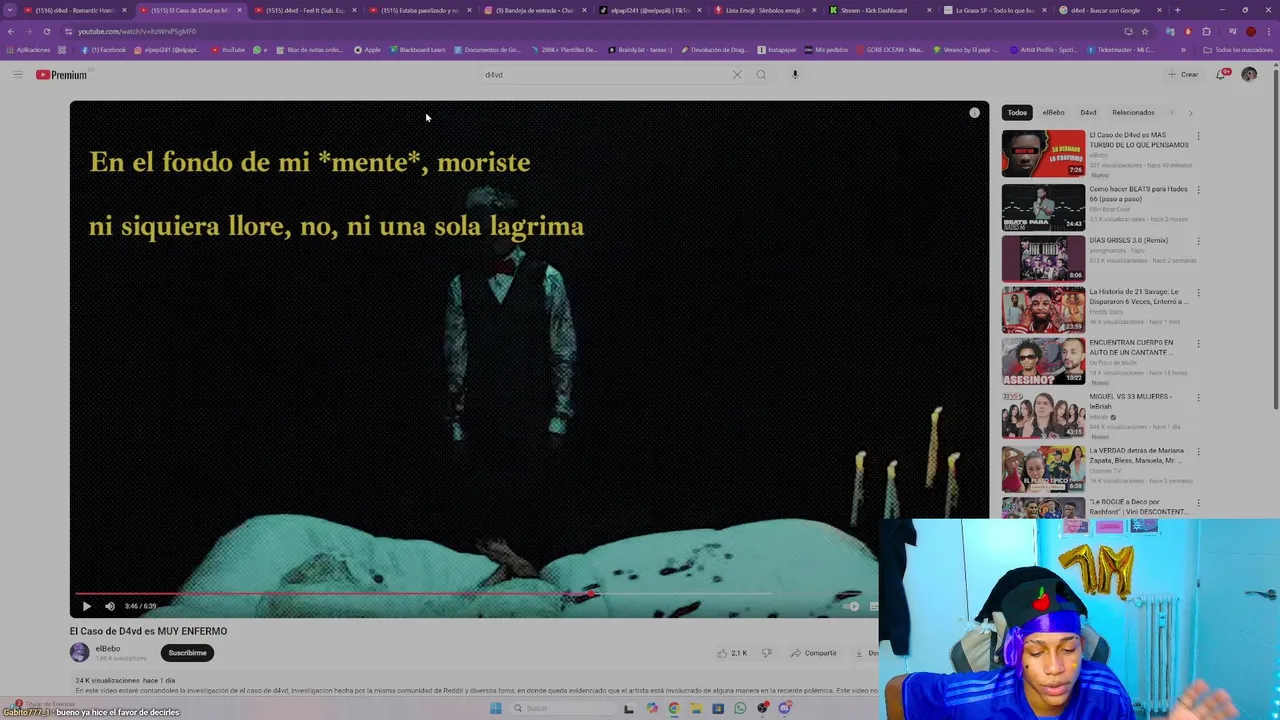Click the youtube.com address bar
This screenshot has width=1280, height=720.
(x=590, y=31)
